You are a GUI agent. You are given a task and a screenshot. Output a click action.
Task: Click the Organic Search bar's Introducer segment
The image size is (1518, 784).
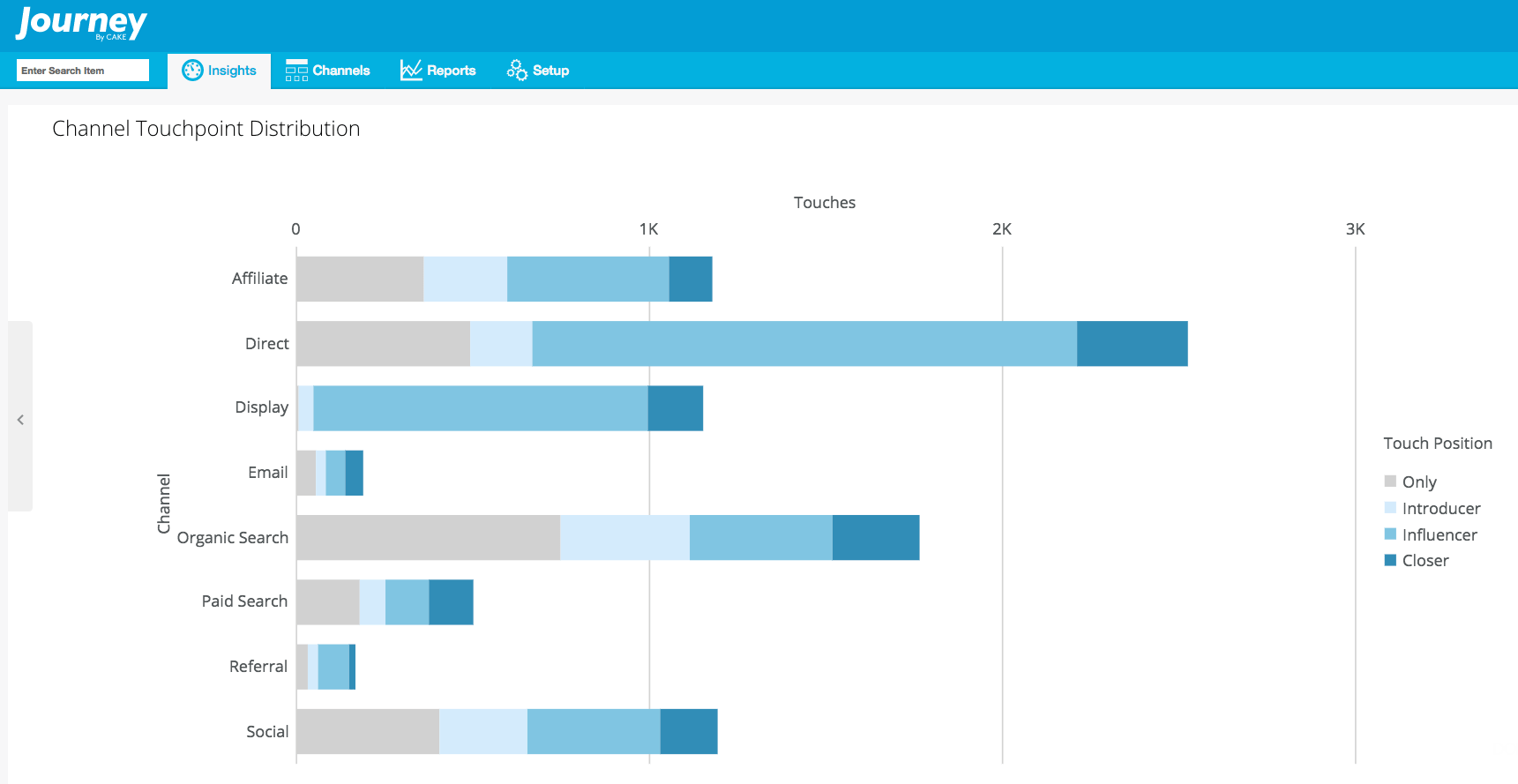(x=624, y=538)
